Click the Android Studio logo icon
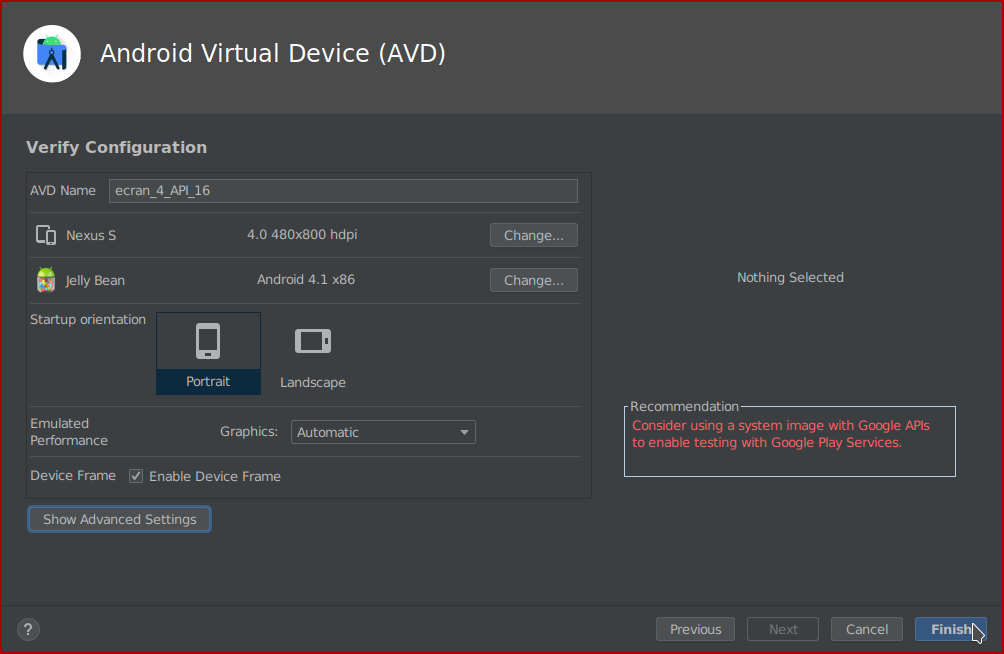The width and height of the screenshot is (1004, 654). pyautogui.click(x=52, y=54)
